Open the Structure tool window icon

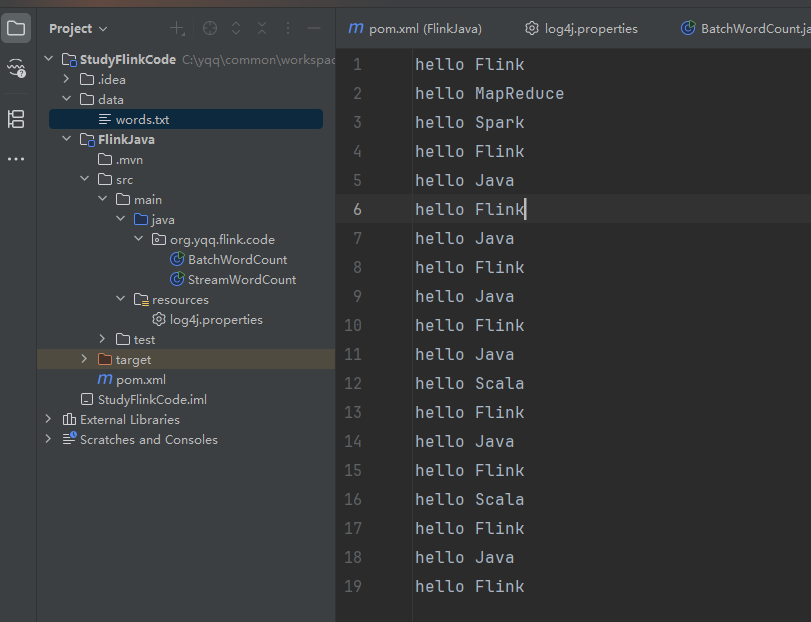(x=16, y=119)
